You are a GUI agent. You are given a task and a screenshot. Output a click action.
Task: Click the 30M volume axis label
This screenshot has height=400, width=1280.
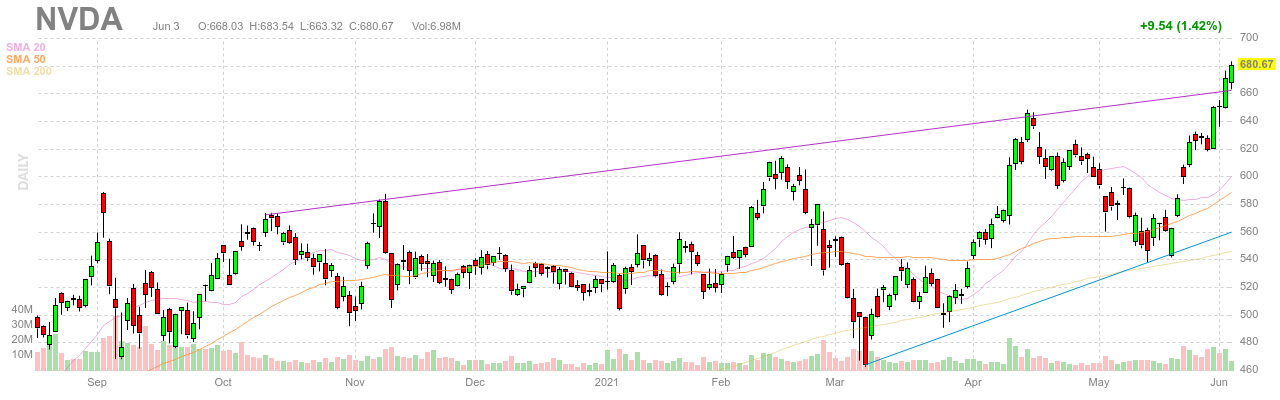point(22,325)
